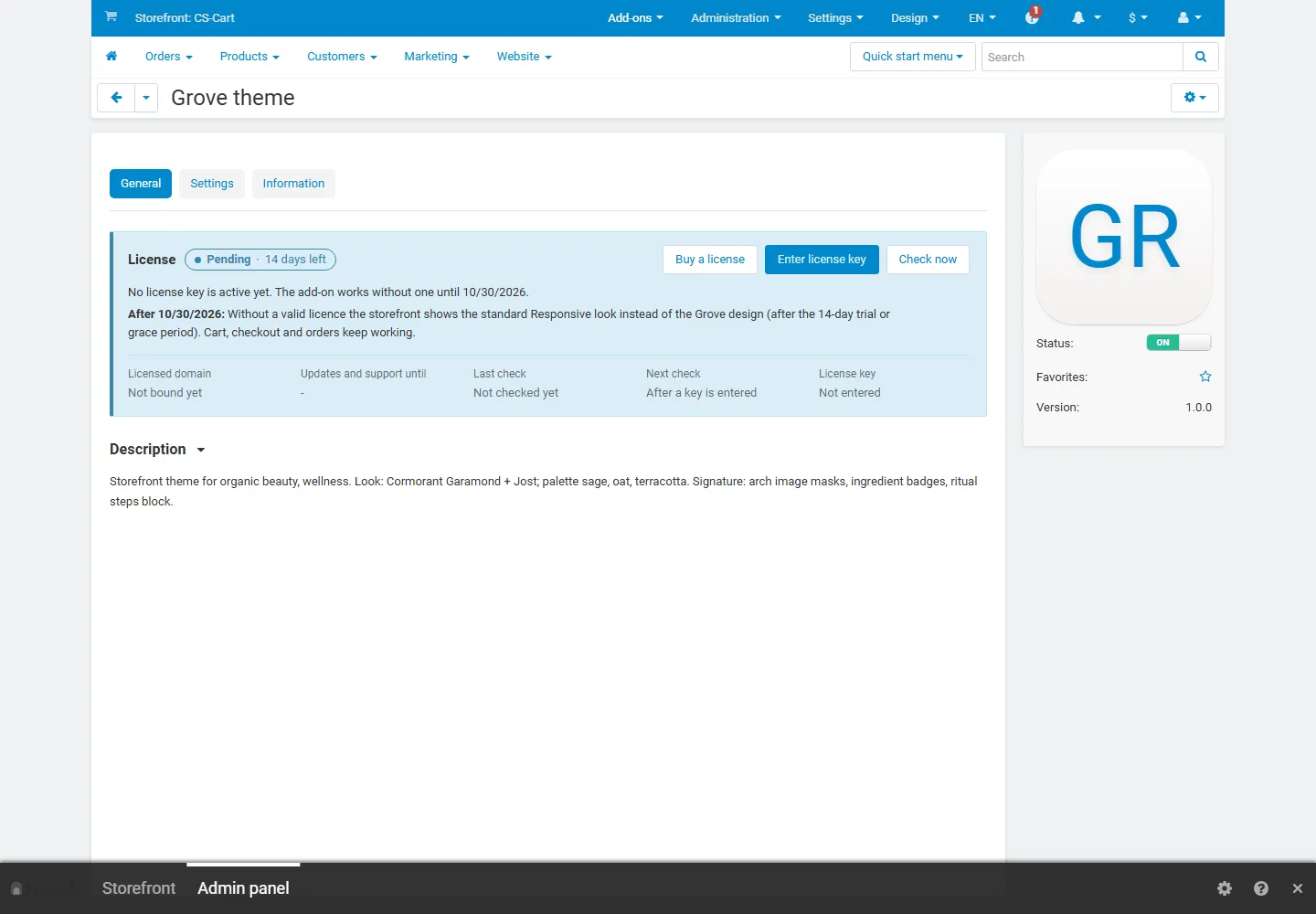Viewport: 1316px width, 914px height.
Task: Click the Pending 14 days left badge
Action: pos(260,260)
